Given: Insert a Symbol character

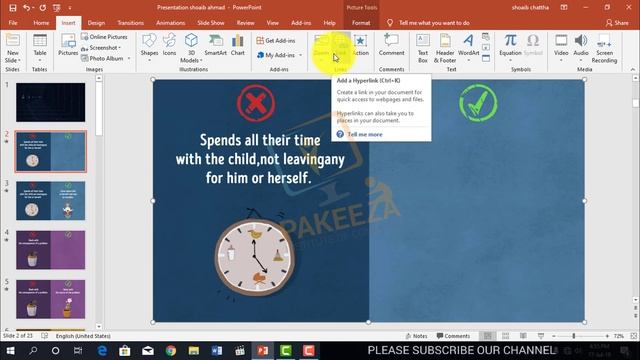Looking at the screenshot, I should tap(533, 45).
